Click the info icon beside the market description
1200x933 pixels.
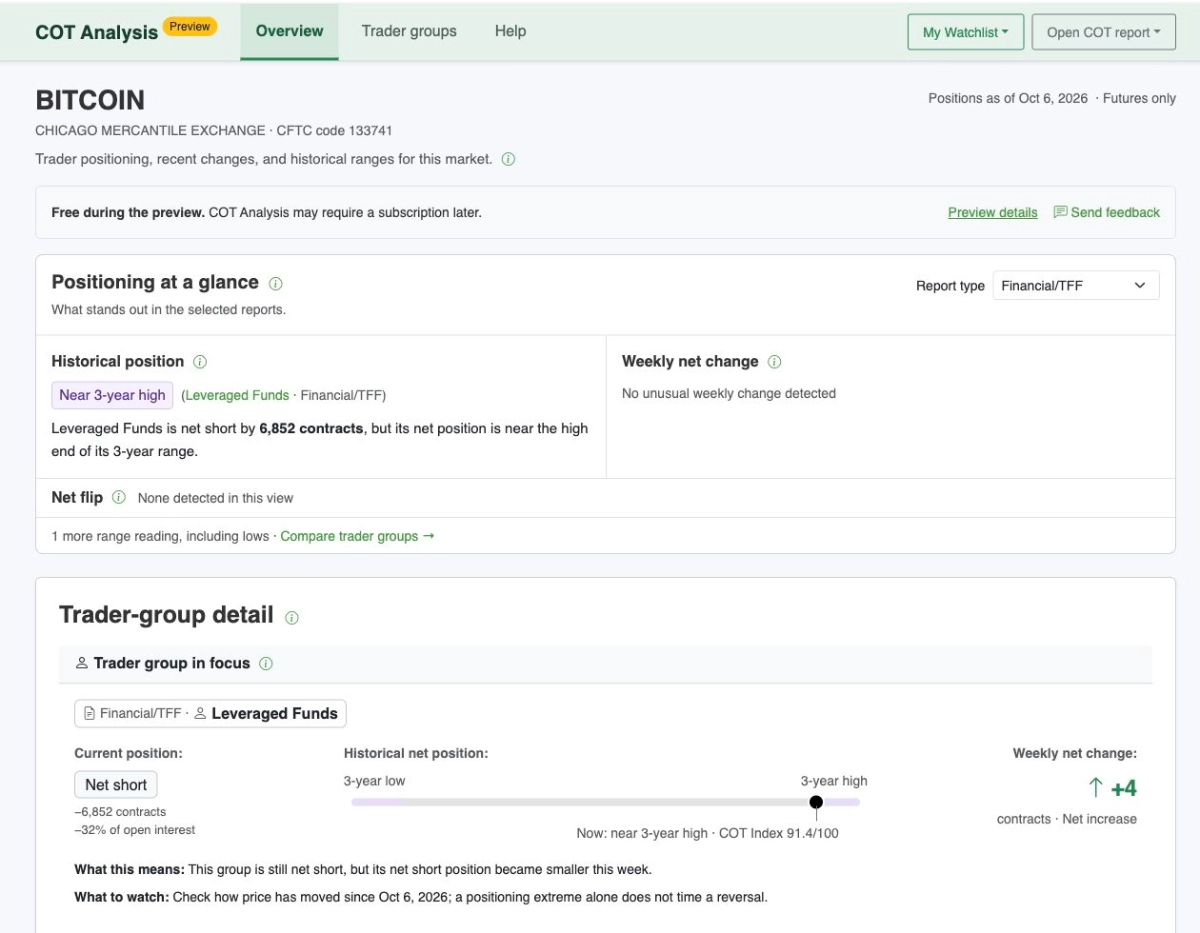(508, 160)
